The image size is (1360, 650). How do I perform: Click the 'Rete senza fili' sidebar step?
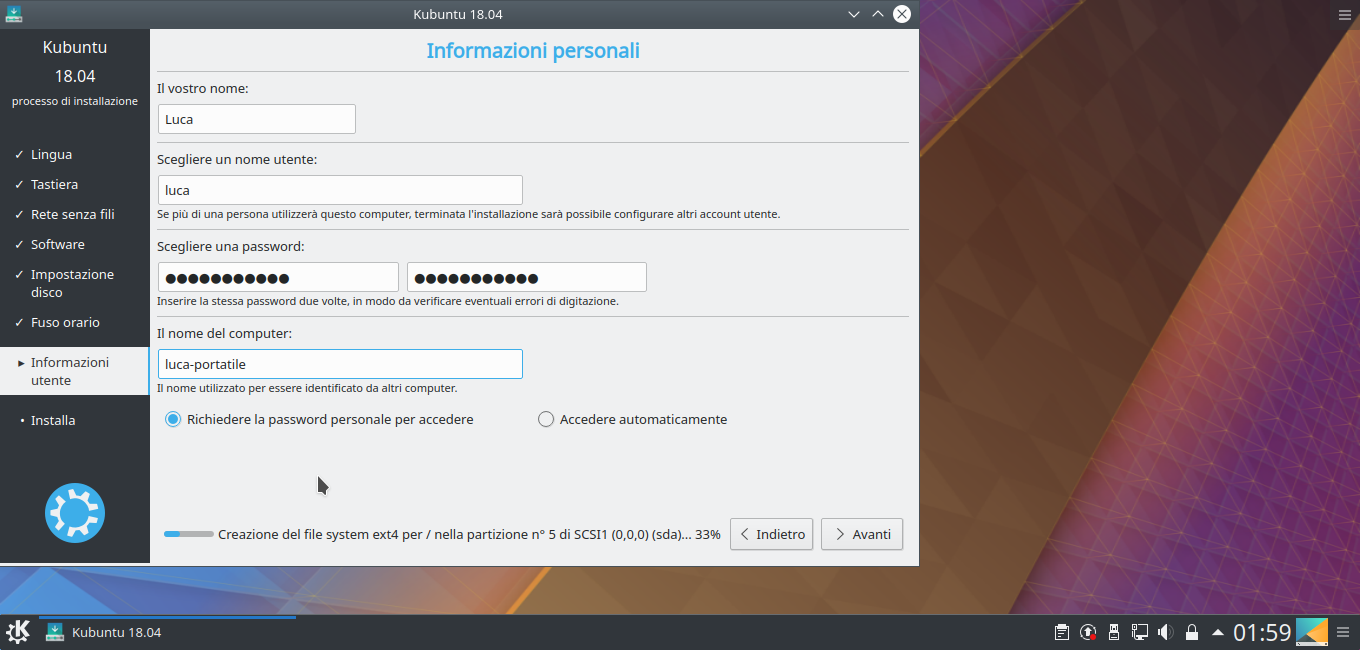pyautogui.click(x=74, y=215)
